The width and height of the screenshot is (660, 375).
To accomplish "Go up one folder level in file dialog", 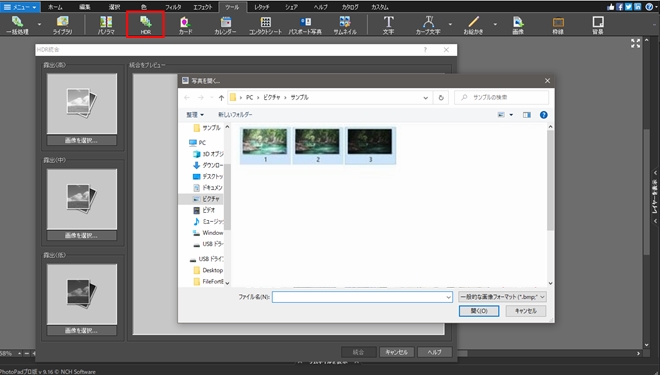I will click(x=221, y=98).
